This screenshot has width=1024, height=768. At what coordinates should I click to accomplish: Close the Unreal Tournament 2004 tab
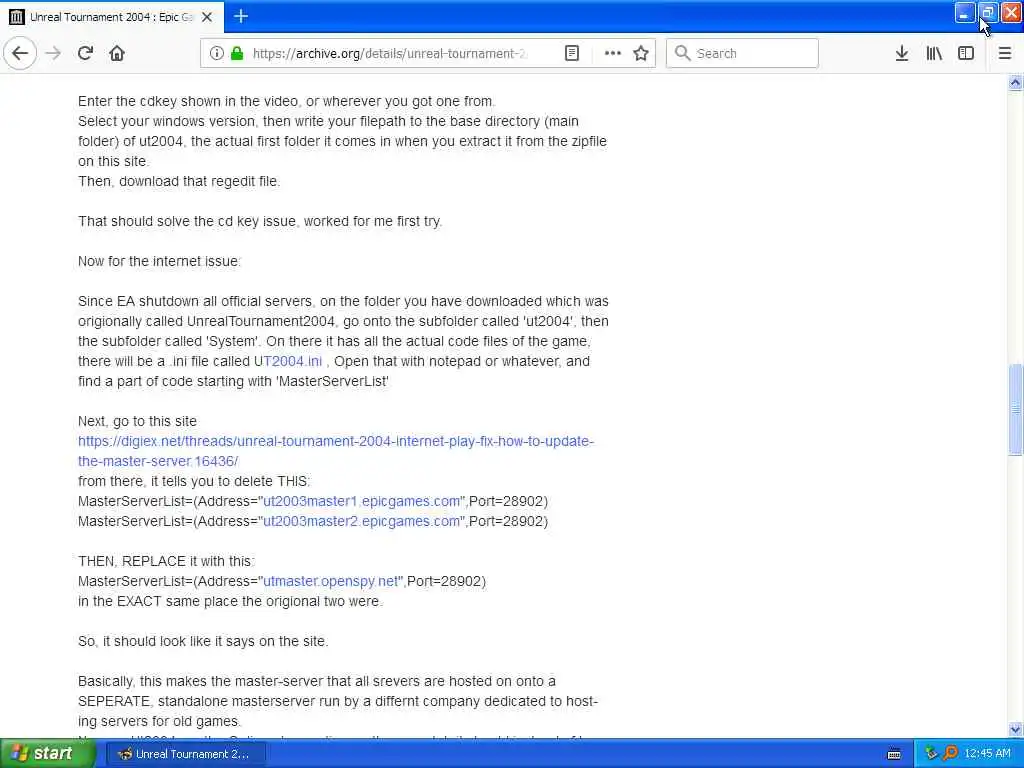(207, 17)
